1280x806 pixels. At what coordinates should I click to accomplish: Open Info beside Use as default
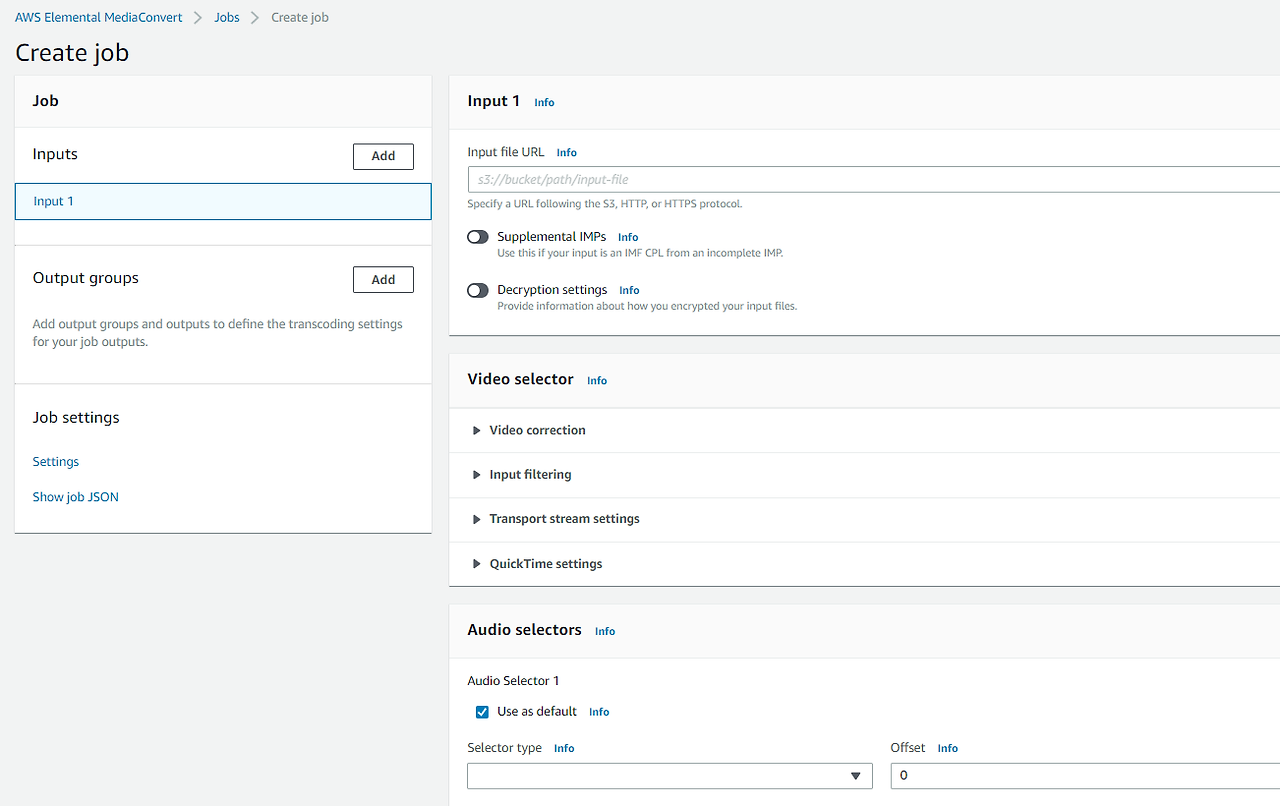599,712
